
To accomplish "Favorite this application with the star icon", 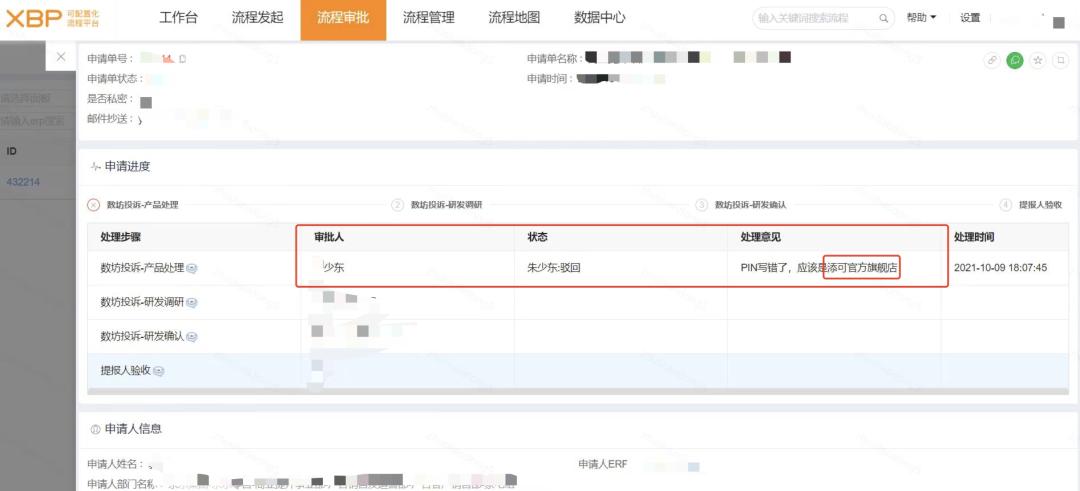I will [1038, 60].
